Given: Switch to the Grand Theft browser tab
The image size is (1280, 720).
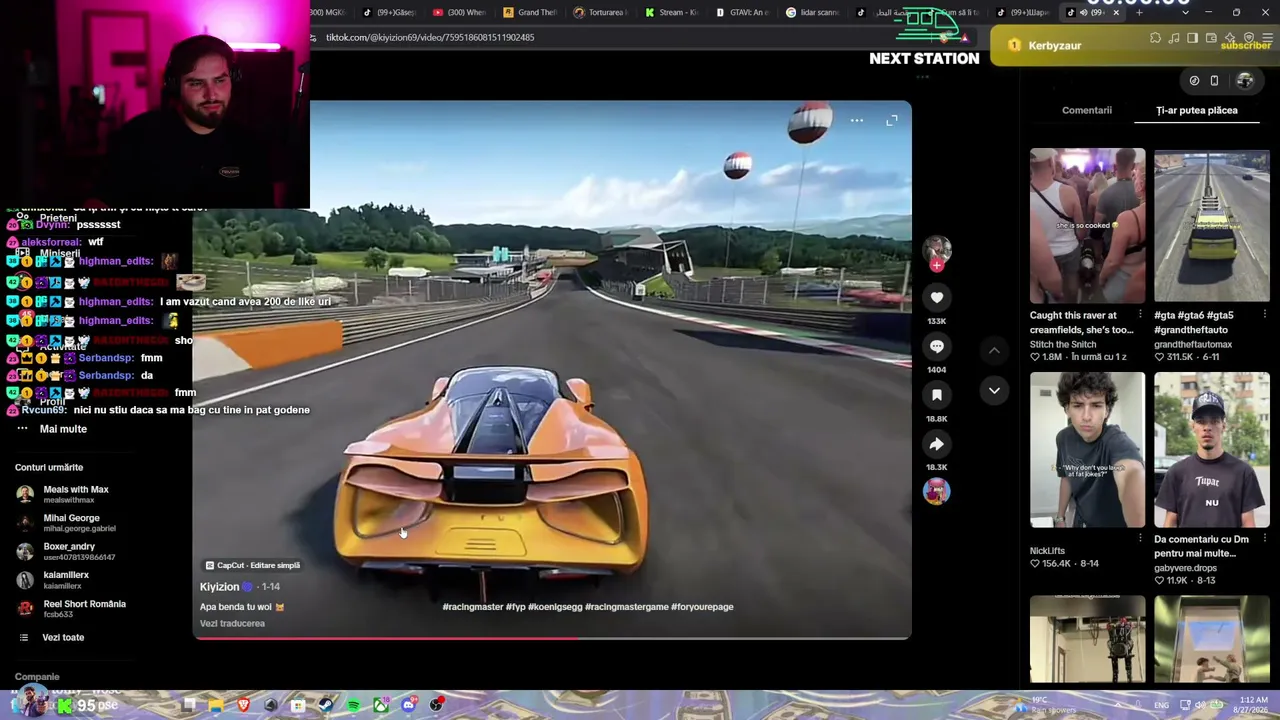Looking at the screenshot, I should coord(530,13).
